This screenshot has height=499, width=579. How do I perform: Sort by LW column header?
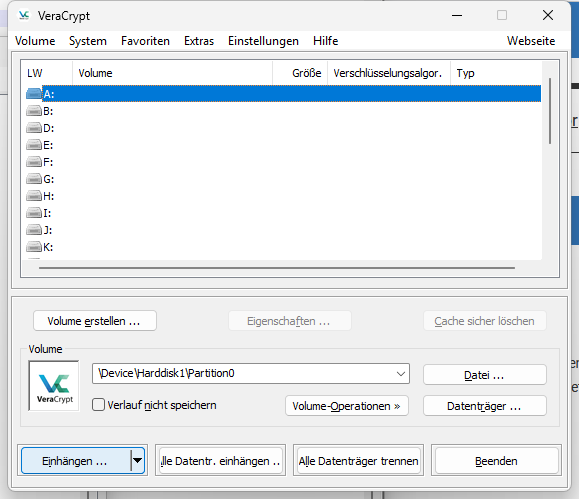coord(47,73)
